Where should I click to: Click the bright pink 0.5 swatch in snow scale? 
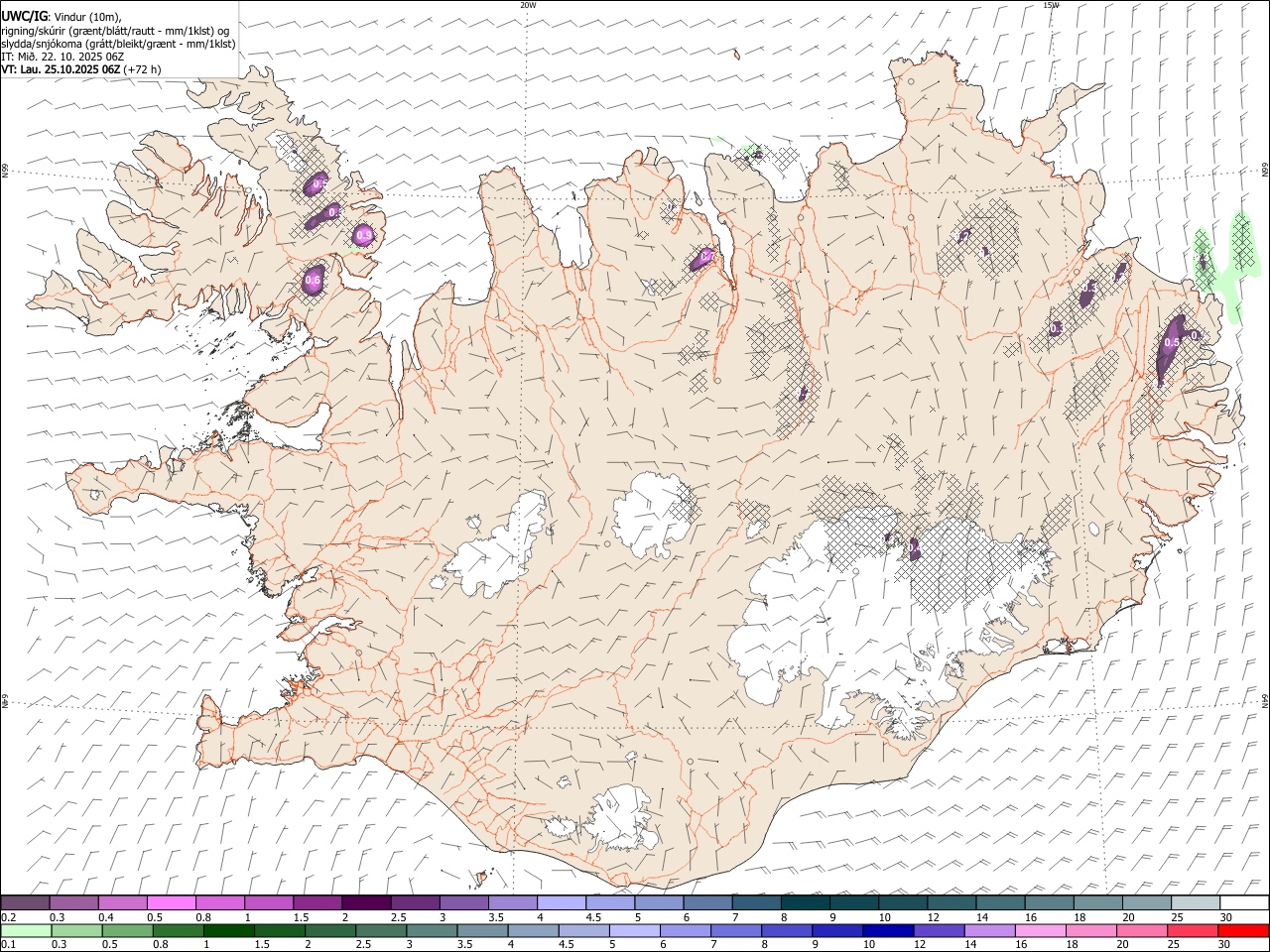(x=171, y=903)
